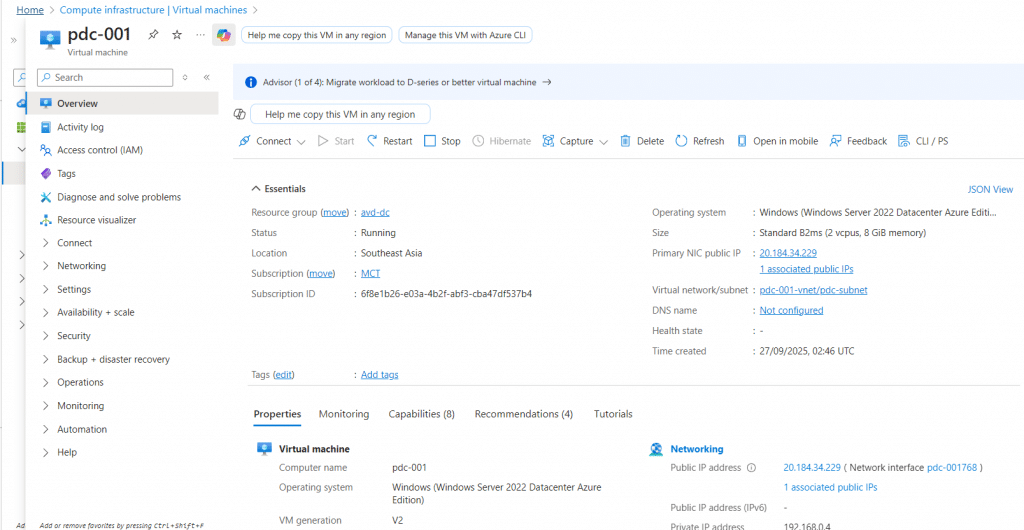1024x530 pixels.
Task: Switch to the Recommendations (4) tab
Action: pyautogui.click(x=524, y=414)
